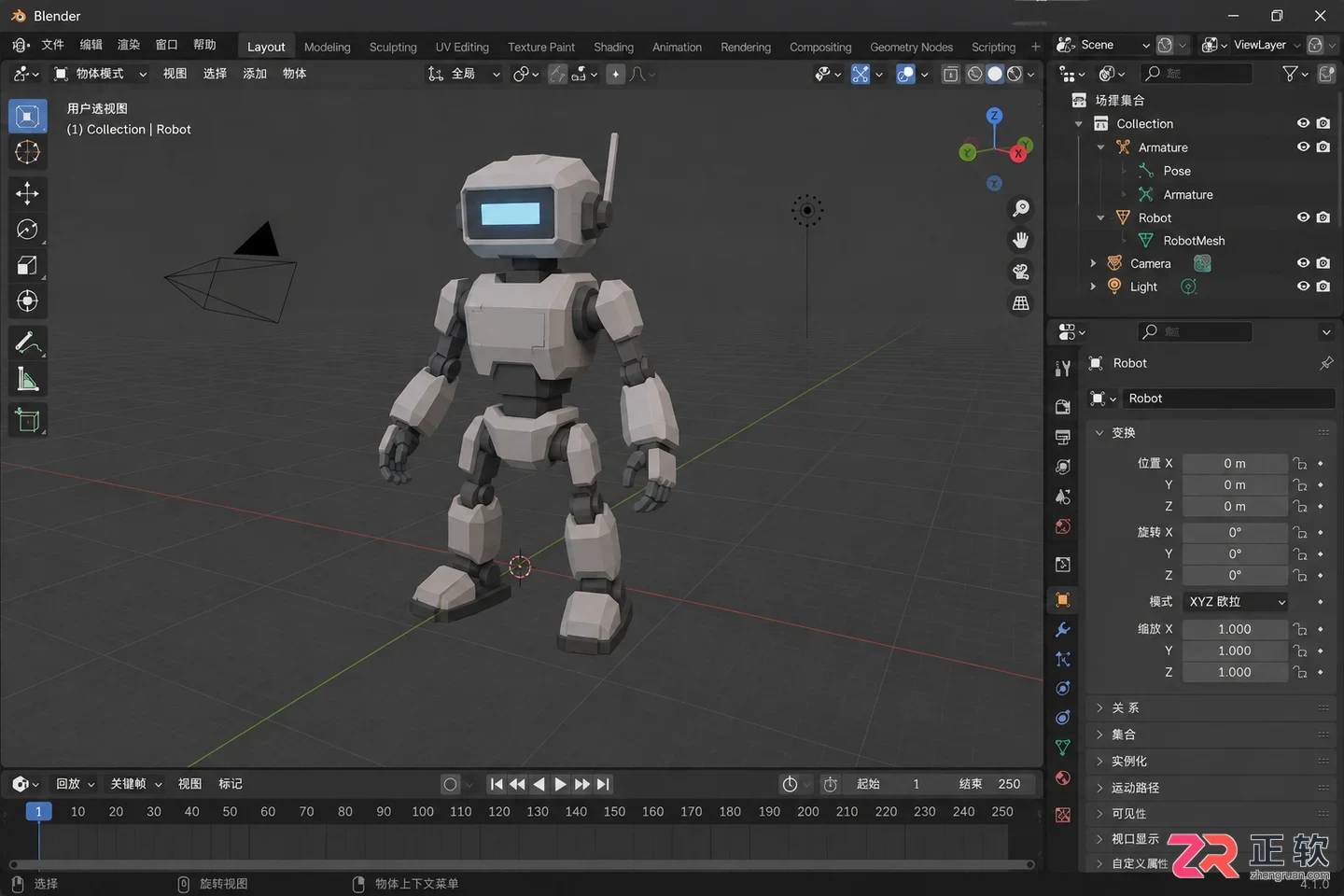Pick the Annotate tool

[x=27, y=343]
